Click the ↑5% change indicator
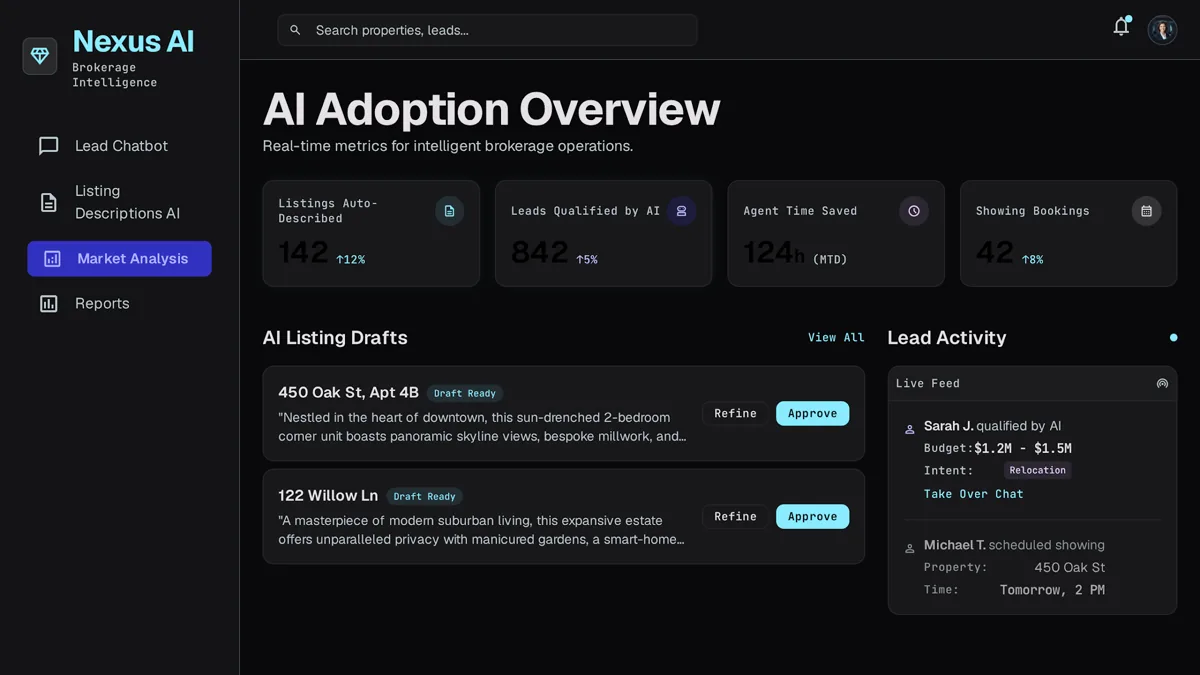The image size is (1200, 675). pyautogui.click(x=586, y=260)
